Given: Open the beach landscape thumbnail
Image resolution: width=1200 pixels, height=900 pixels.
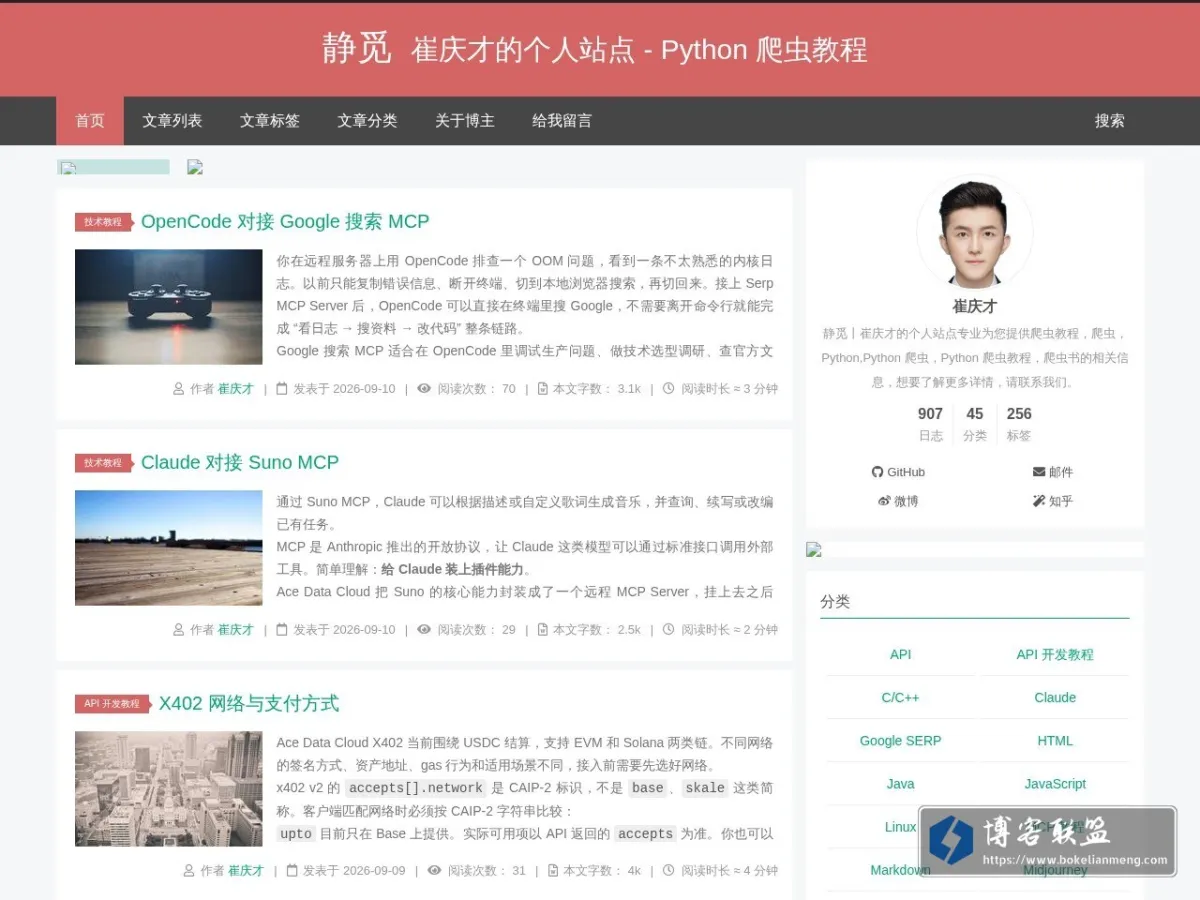Looking at the screenshot, I should click(x=169, y=548).
